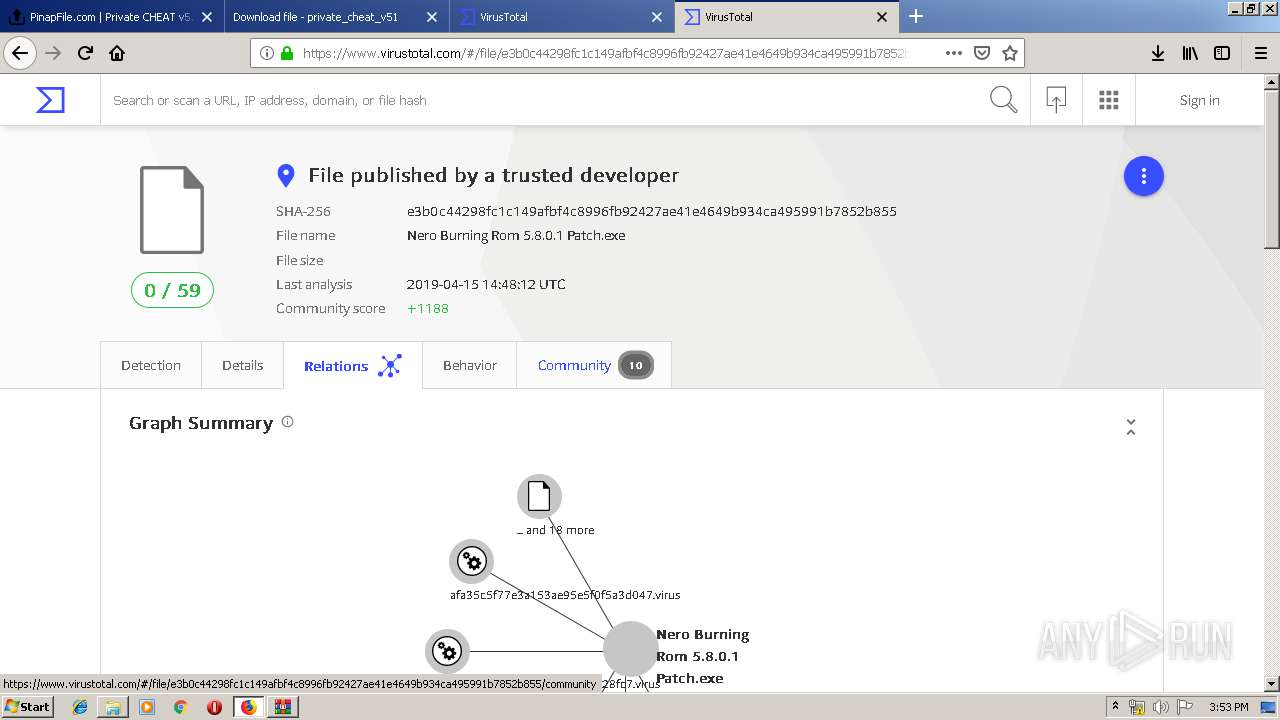Click the Firefox taskbar button

tap(248, 707)
